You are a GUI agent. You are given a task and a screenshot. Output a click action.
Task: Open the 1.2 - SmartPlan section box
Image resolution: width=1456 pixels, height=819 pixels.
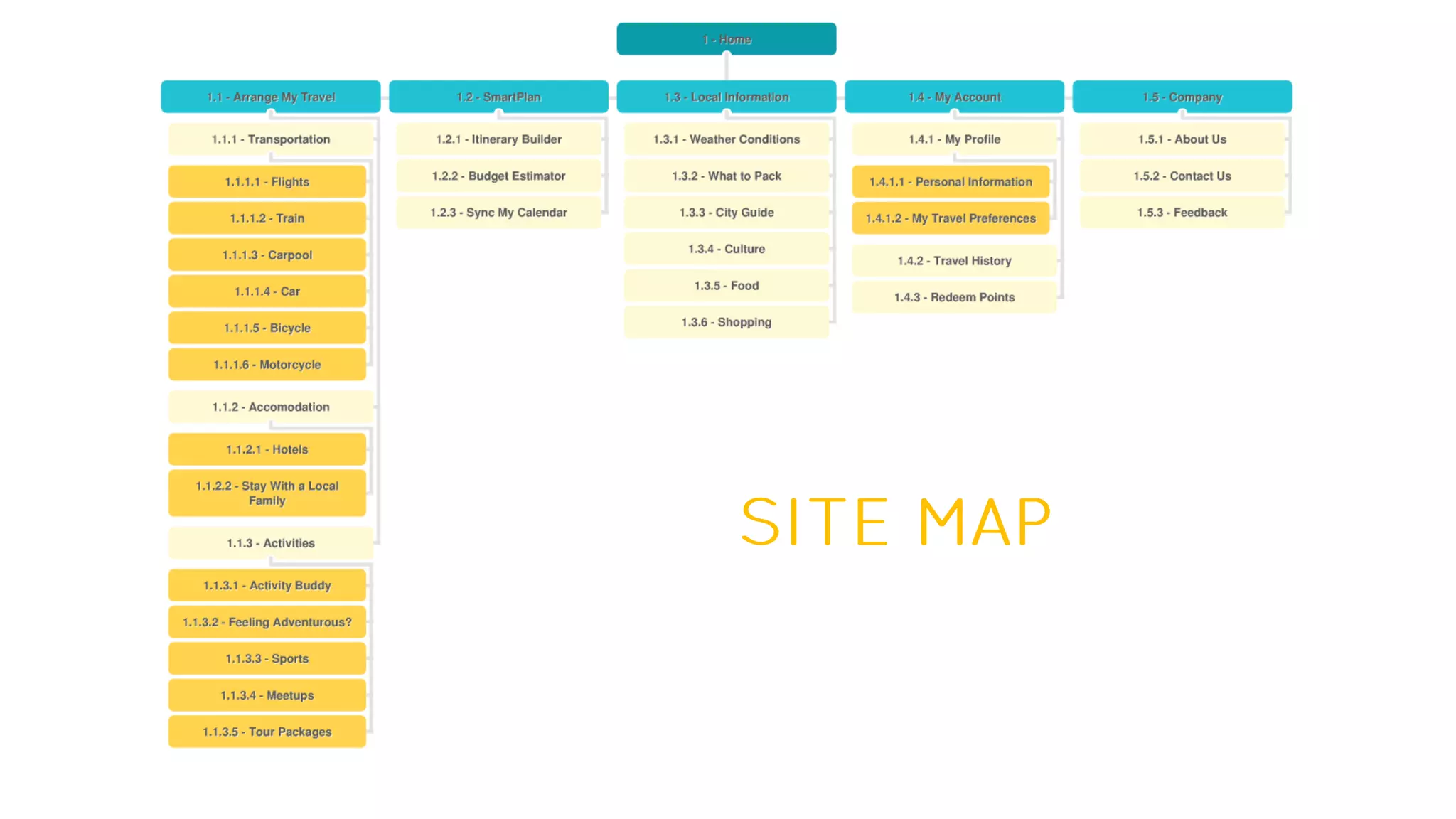pos(498,97)
